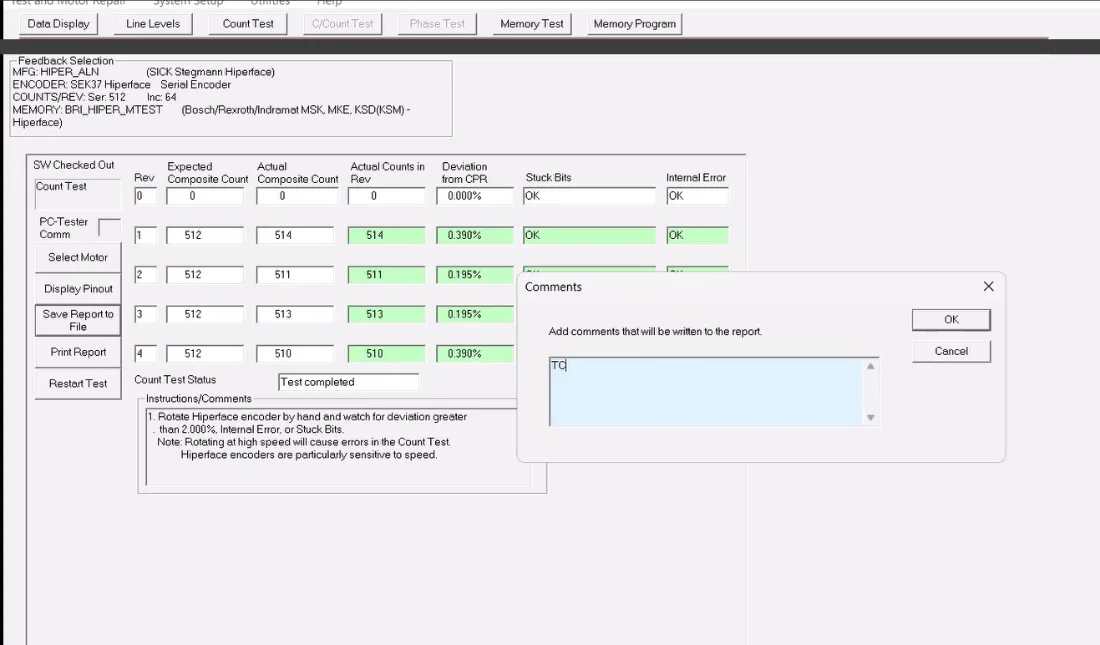The width and height of the screenshot is (1100, 645).
Task: Click the white Stuck Bits OK field for Rev 0
Action: tap(589, 196)
